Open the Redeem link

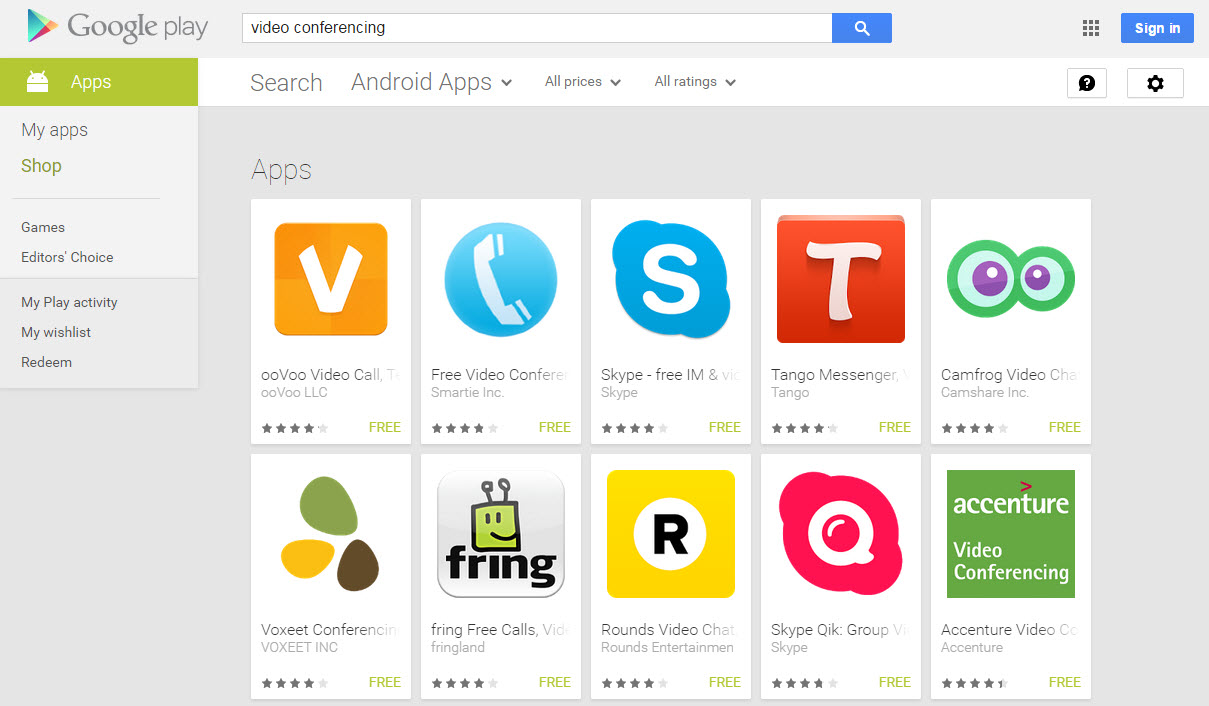click(x=46, y=362)
